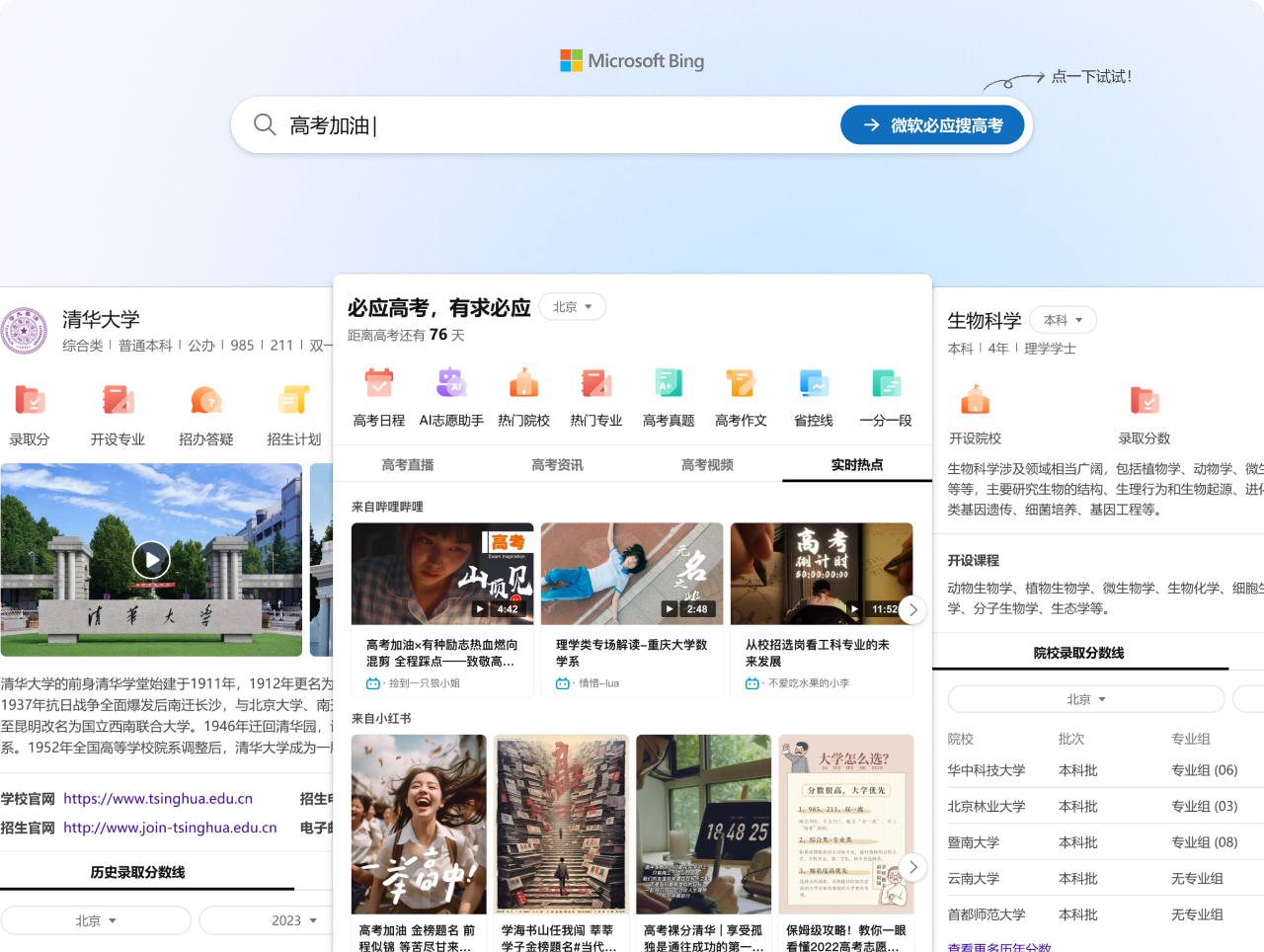The width and height of the screenshot is (1264, 952).
Task: Click 首都师范大学 in the score table
Action: point(987,915)
